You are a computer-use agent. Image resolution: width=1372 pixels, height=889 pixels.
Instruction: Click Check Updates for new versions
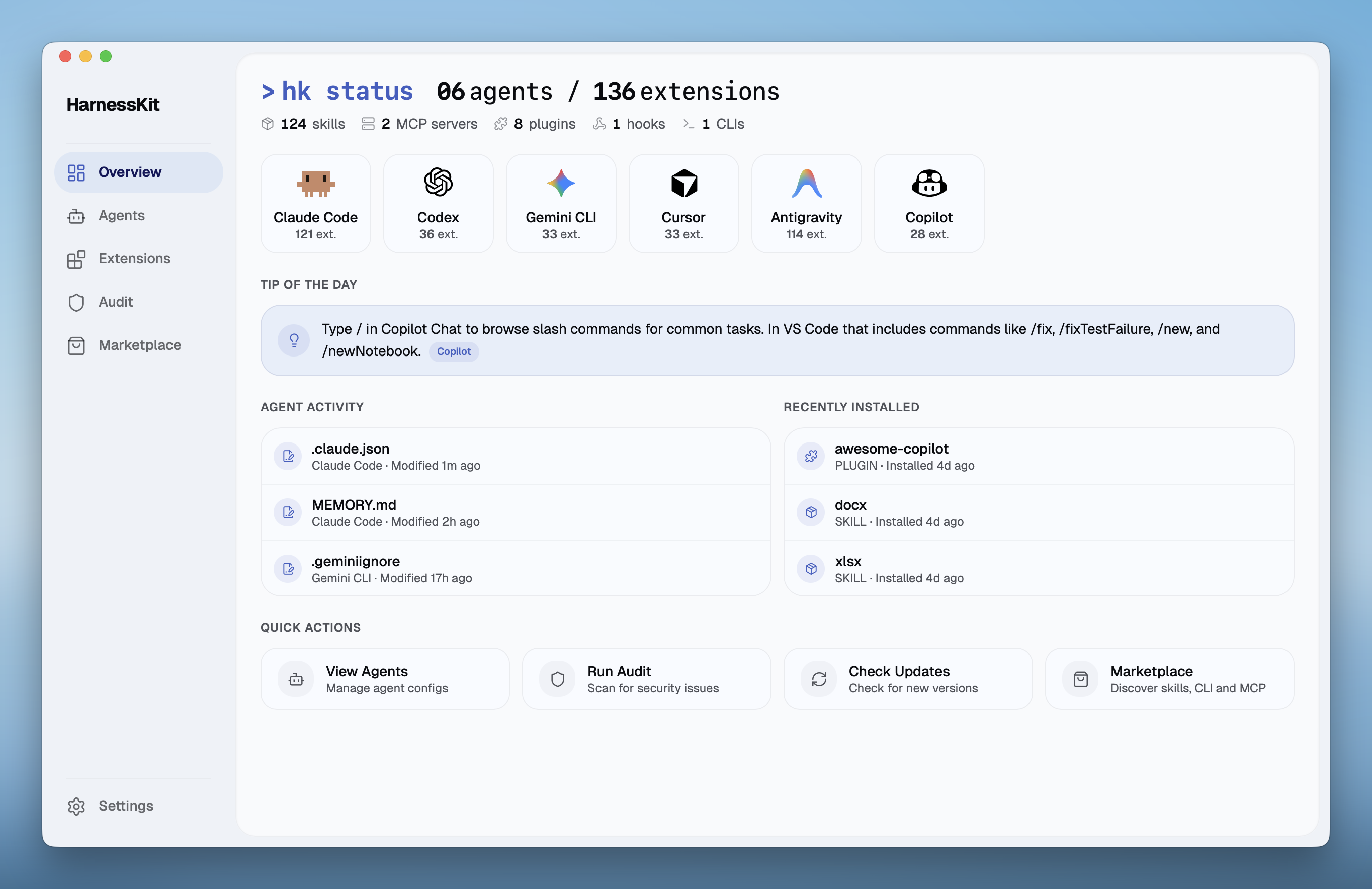[908, 679]
